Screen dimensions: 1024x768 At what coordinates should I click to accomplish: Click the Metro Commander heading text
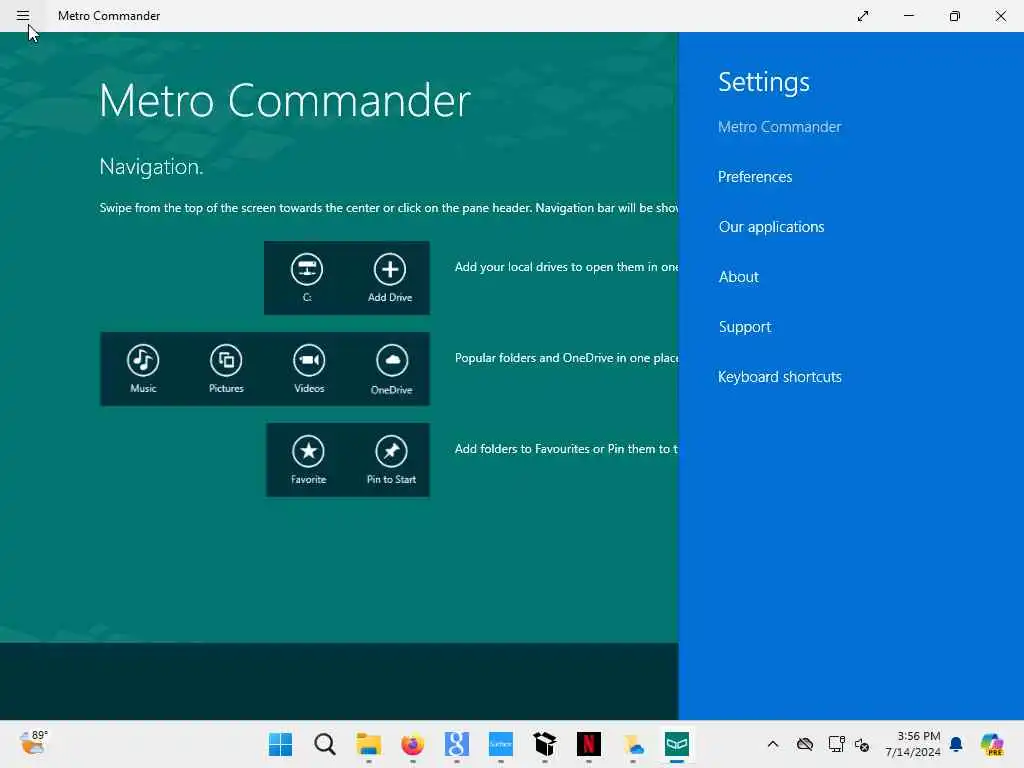point(285,101)
